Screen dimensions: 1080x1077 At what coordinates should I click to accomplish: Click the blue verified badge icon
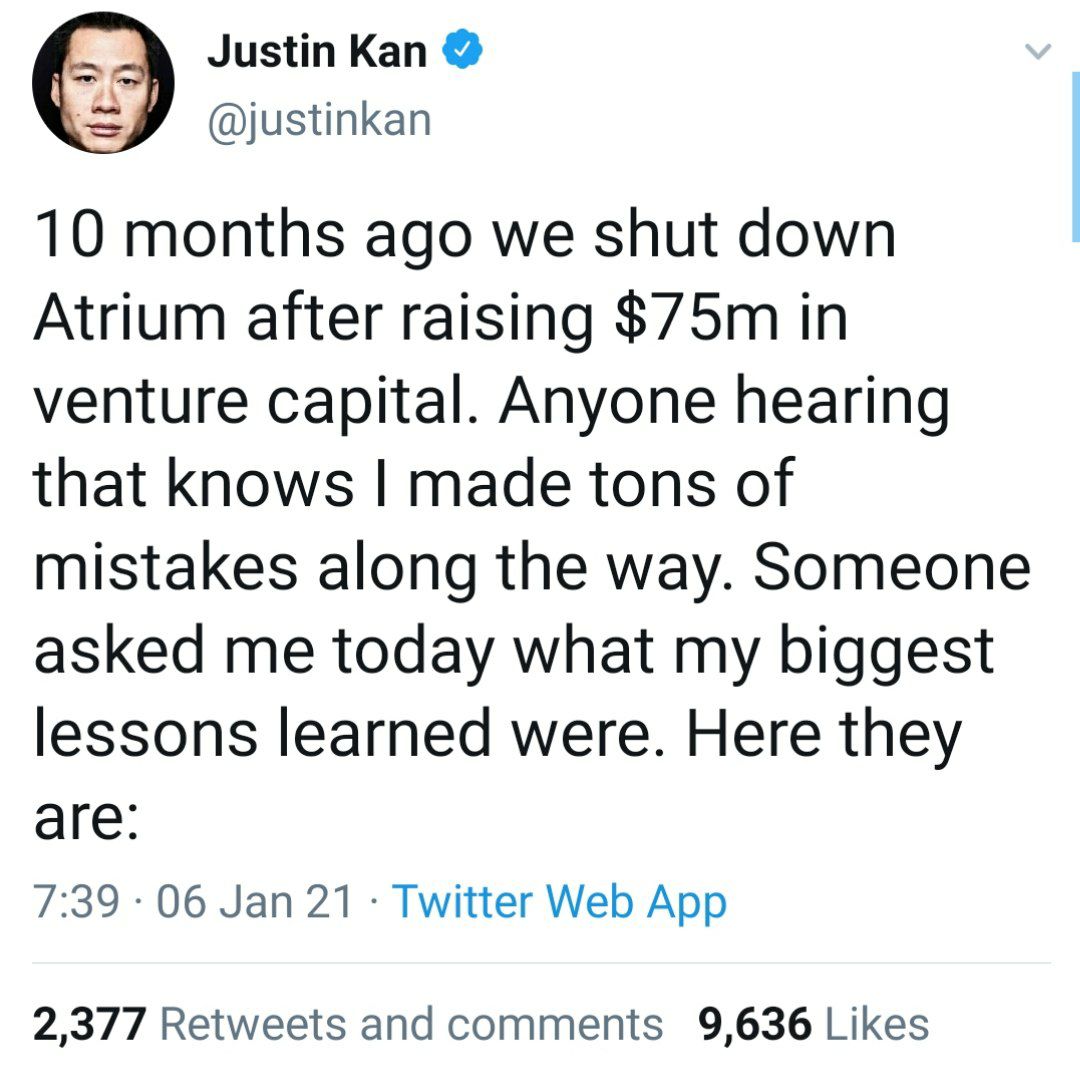(462, 52)
